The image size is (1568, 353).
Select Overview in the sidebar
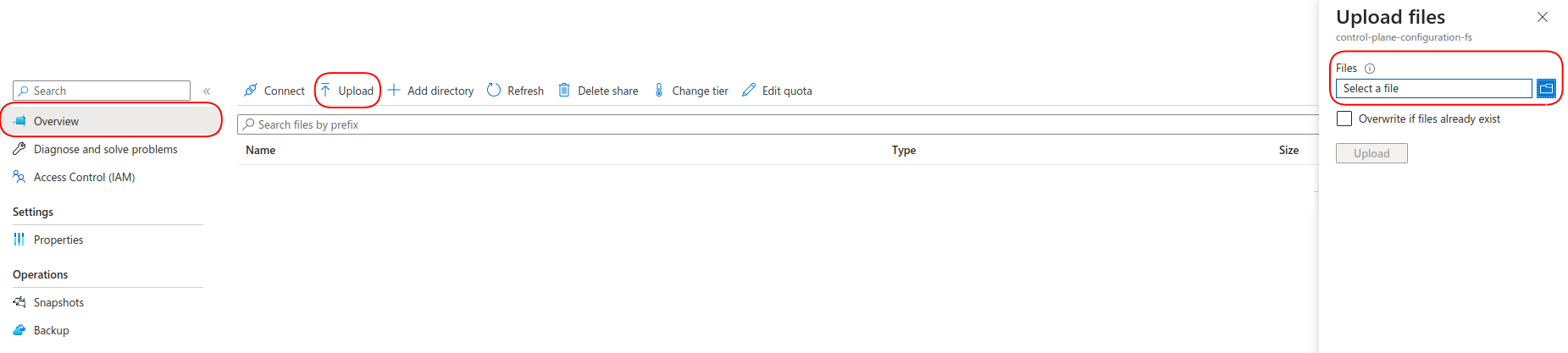coord(111,121)
